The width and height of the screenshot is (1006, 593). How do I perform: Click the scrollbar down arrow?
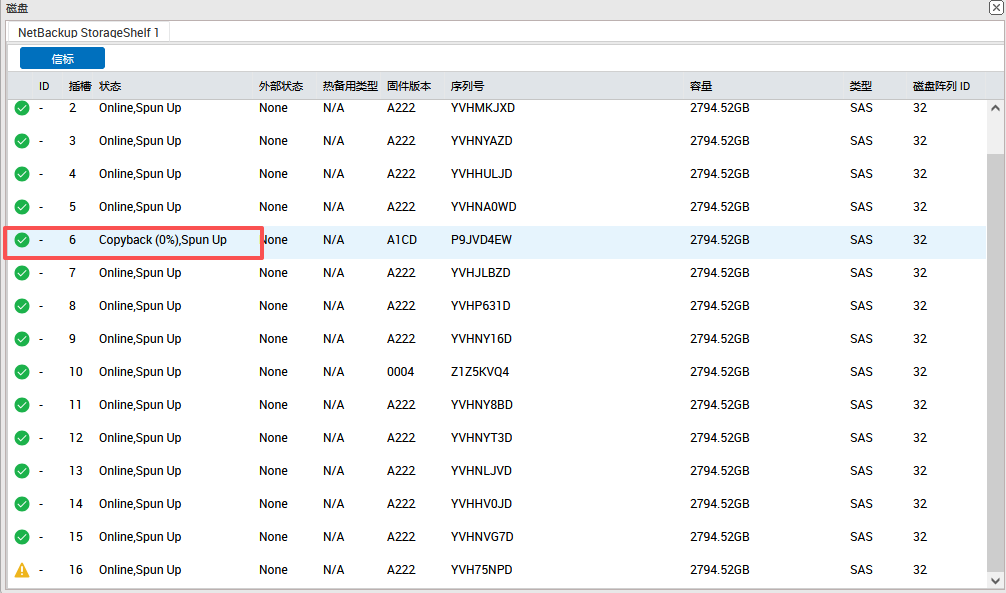tap(994, 579)
